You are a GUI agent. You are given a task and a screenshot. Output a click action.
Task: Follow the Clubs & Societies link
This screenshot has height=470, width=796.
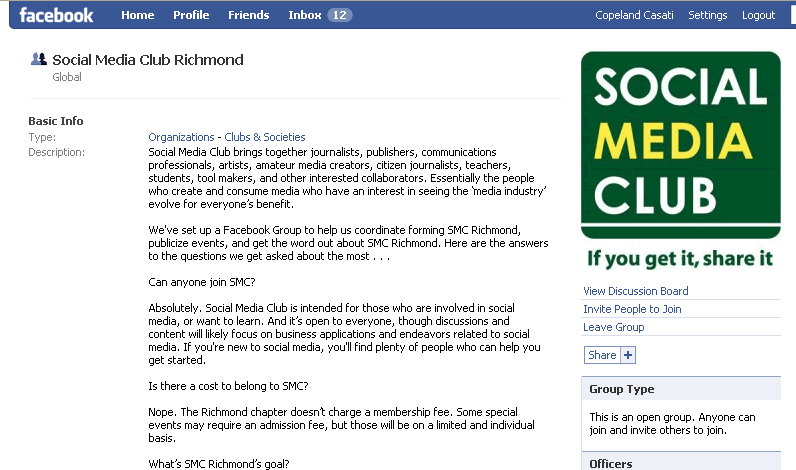[x=264, y=137]
